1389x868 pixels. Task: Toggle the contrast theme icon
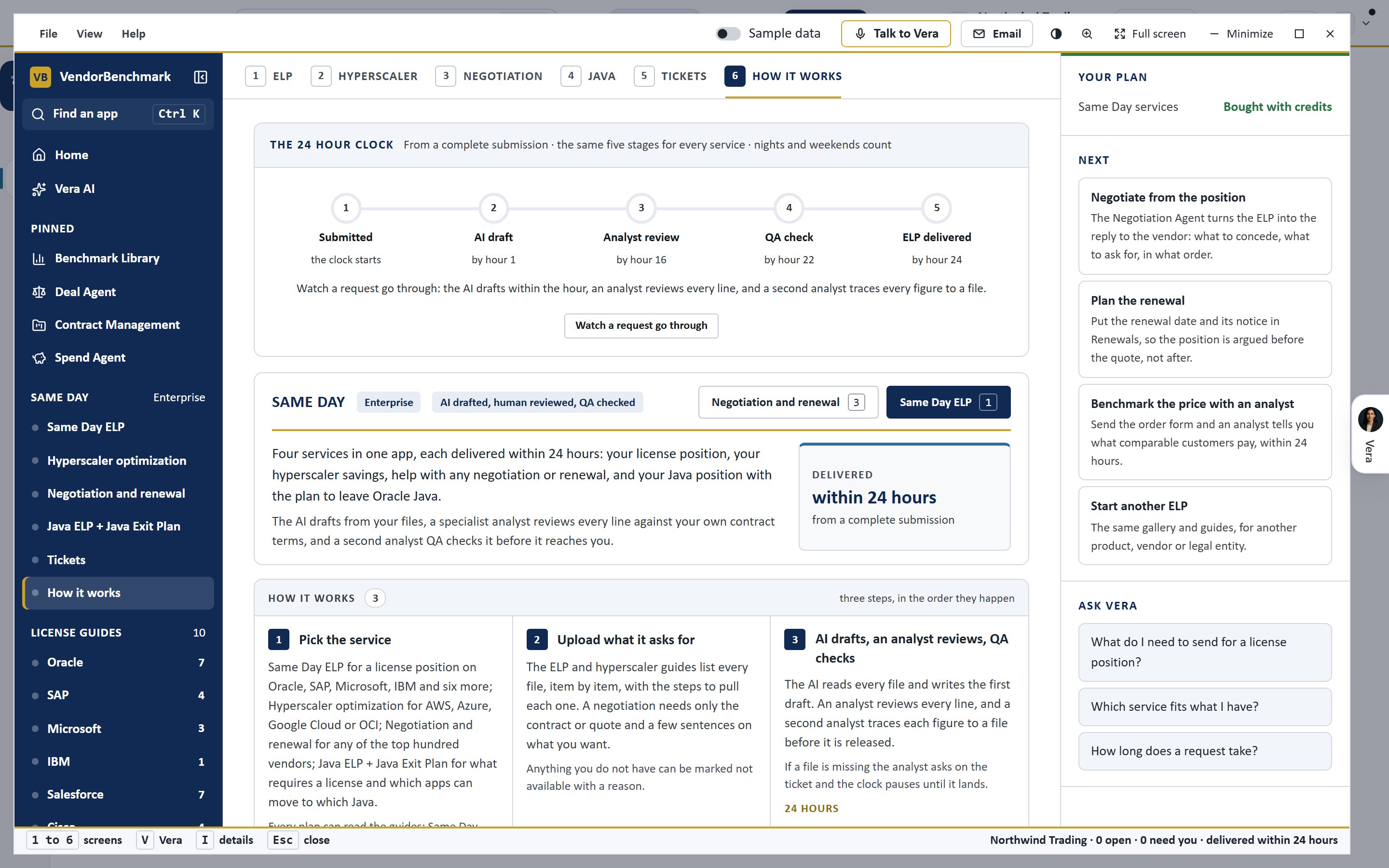(1056, 34)
